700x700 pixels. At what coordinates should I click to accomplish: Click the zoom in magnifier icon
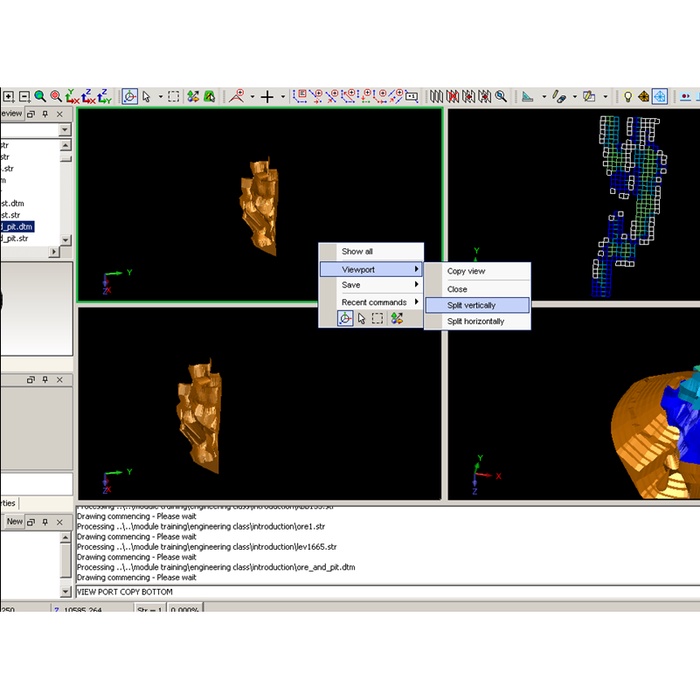40,97
